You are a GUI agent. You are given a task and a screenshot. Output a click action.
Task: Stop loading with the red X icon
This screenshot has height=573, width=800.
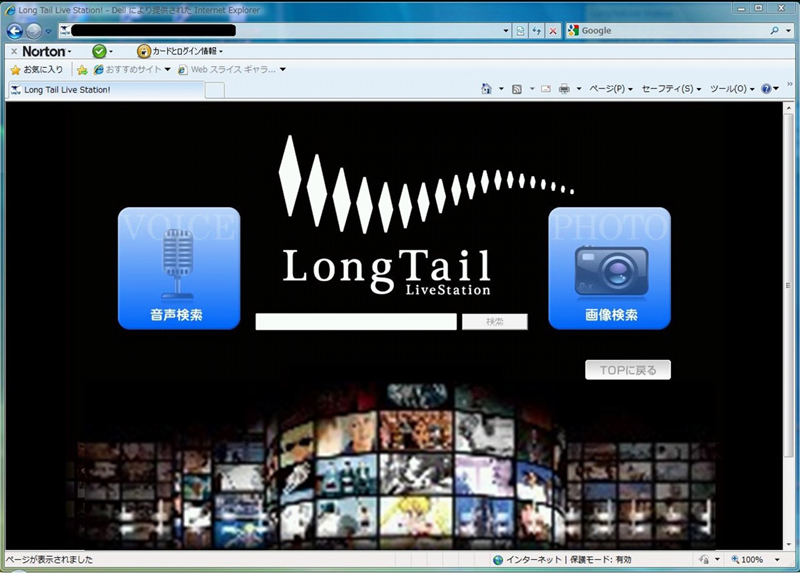pos(553,31)
